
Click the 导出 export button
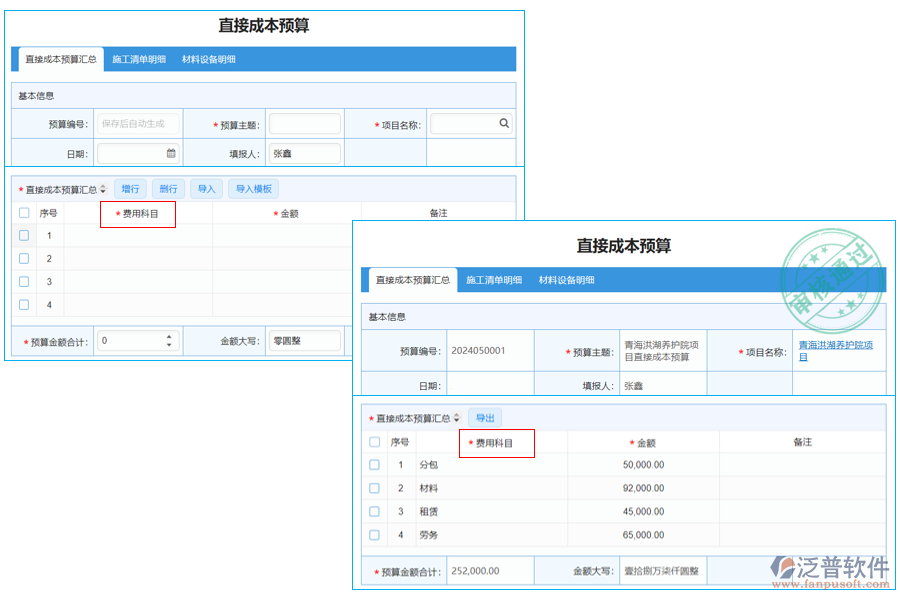click(x=486, y=417)
